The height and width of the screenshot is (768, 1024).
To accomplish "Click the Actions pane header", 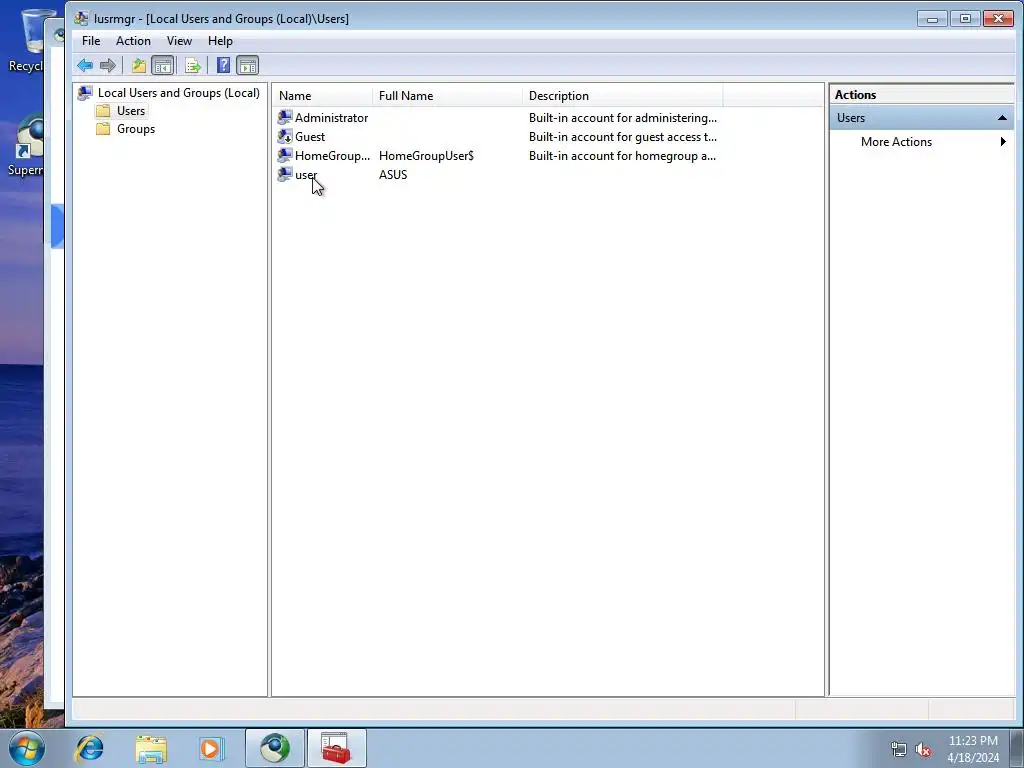I will [921, 95].
